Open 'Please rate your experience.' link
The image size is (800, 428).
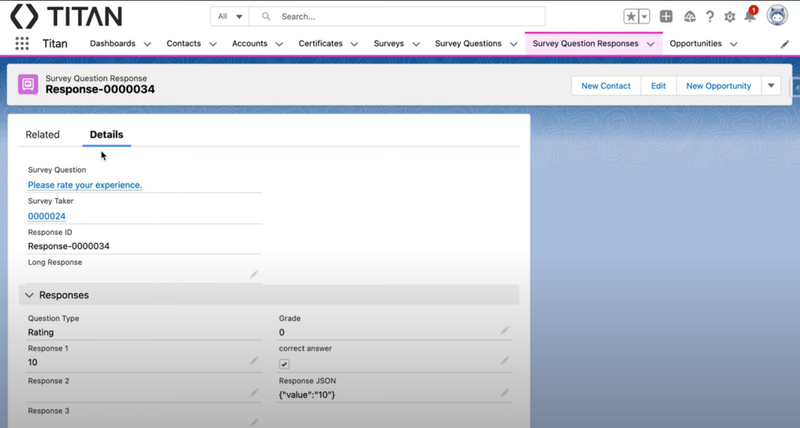coord(85,185)
